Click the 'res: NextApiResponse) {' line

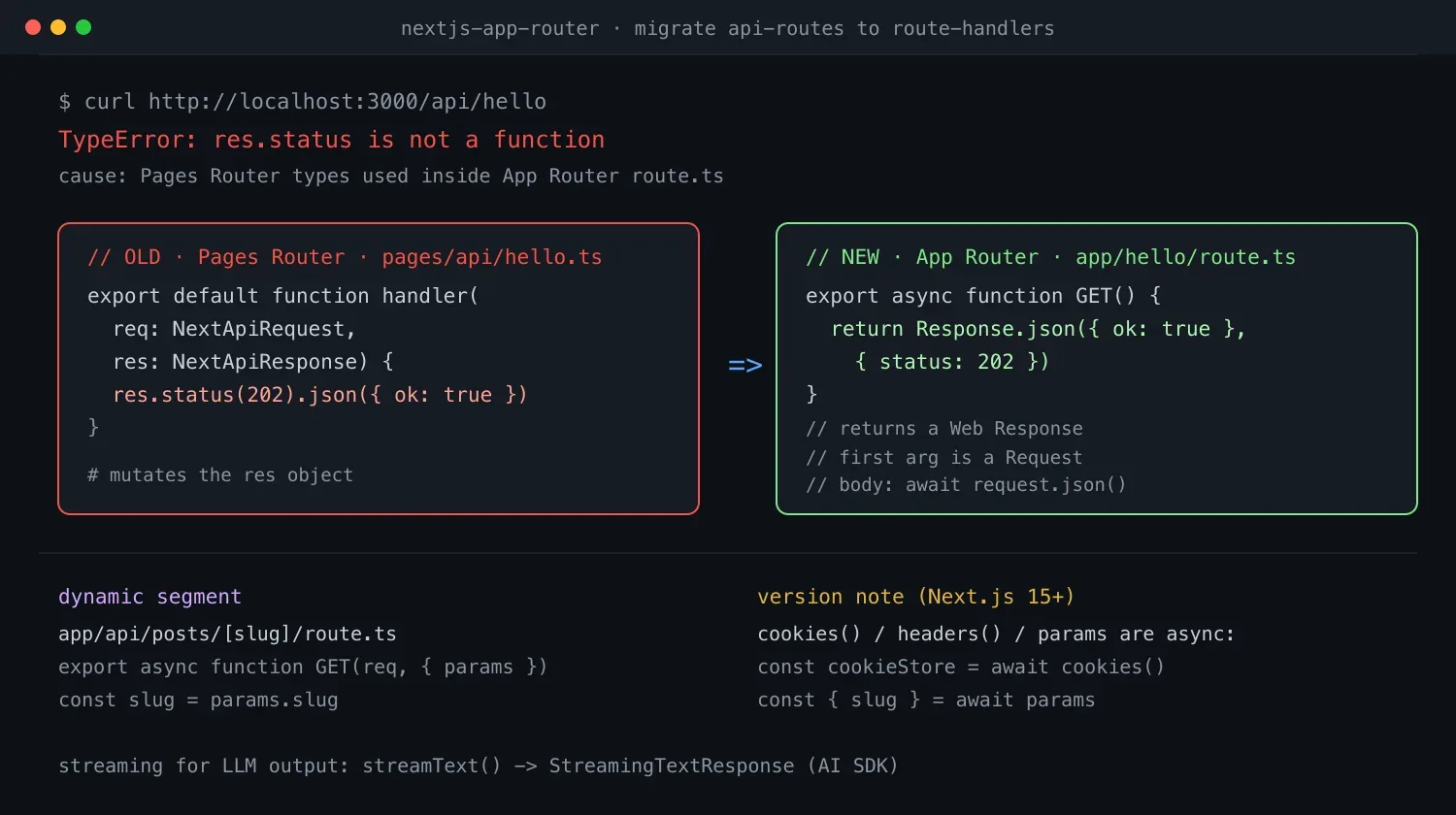pos(253,362)
